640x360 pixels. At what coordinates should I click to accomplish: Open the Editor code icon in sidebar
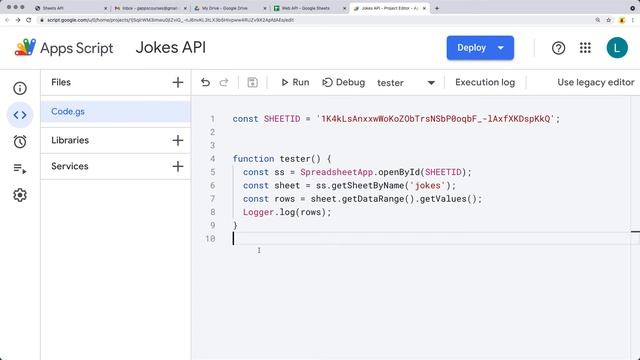20,115
